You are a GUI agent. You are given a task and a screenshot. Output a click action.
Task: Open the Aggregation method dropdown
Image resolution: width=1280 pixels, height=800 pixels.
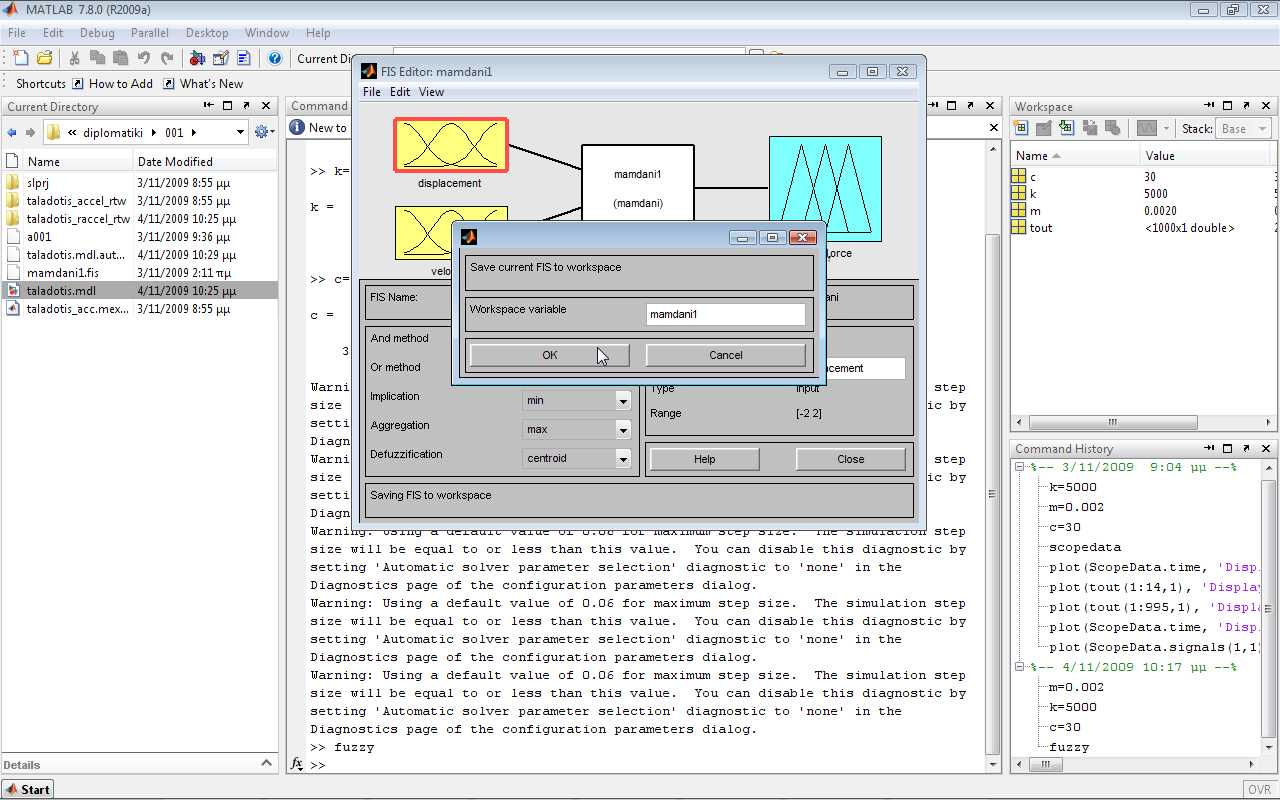click(x=622, y=429)
